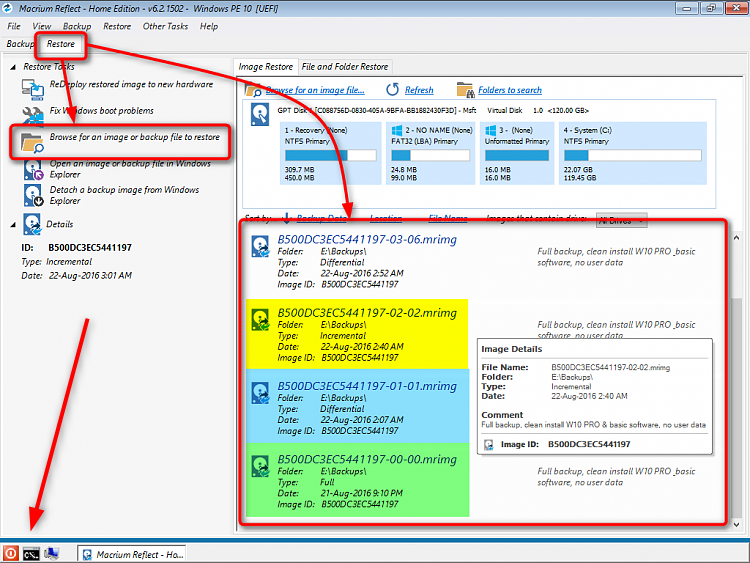This screenshot has height=563, width=750.
Task: Open the Backup menu
Action: pyautogui.click(x=77, y=26)
